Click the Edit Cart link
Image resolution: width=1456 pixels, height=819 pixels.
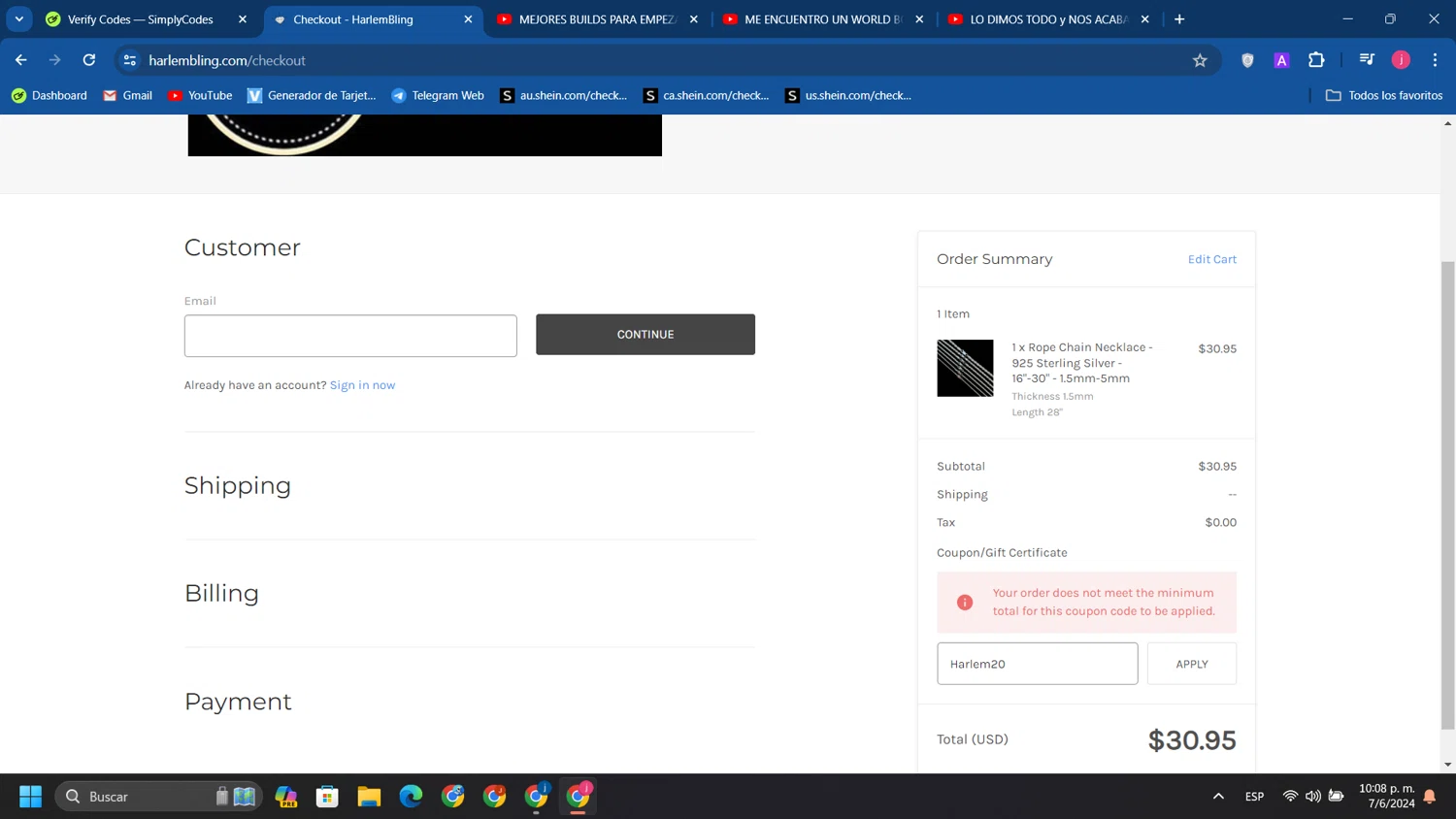pos(1212,259)
